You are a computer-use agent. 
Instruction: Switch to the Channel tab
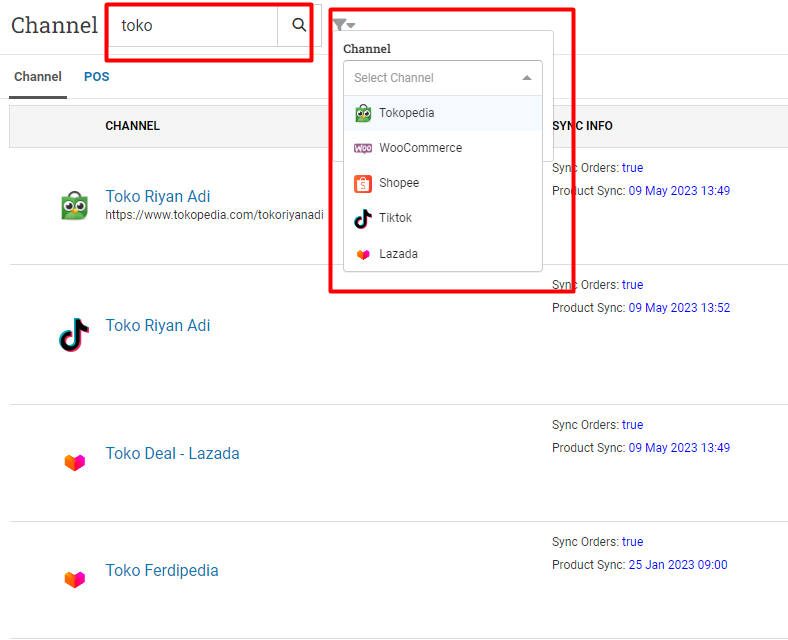[x=38, y=77]
